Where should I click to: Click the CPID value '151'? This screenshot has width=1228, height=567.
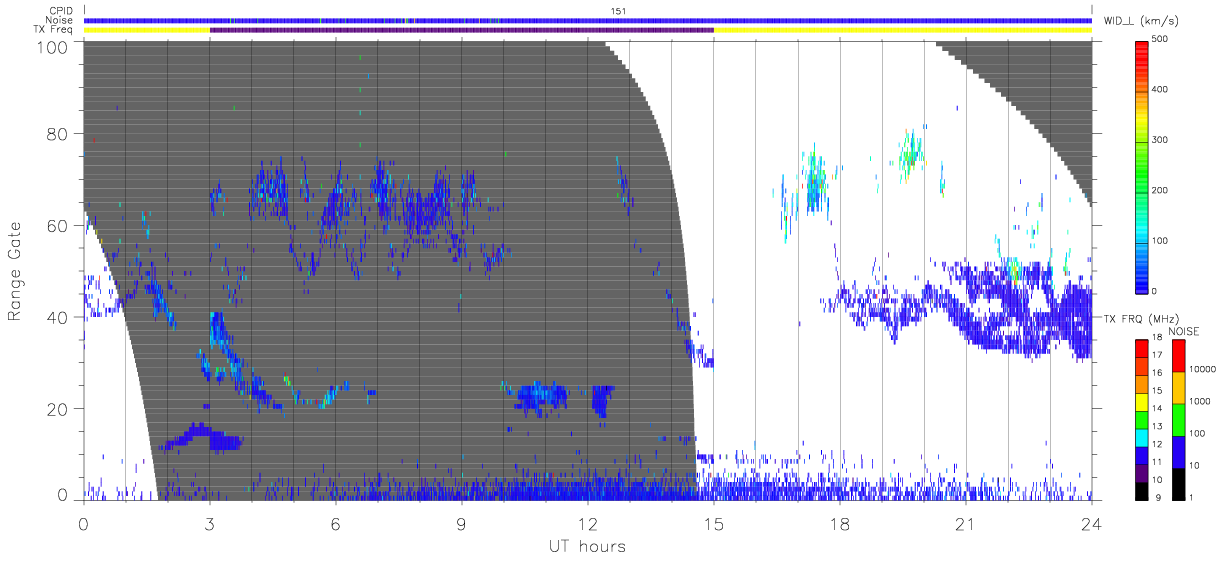618,11
